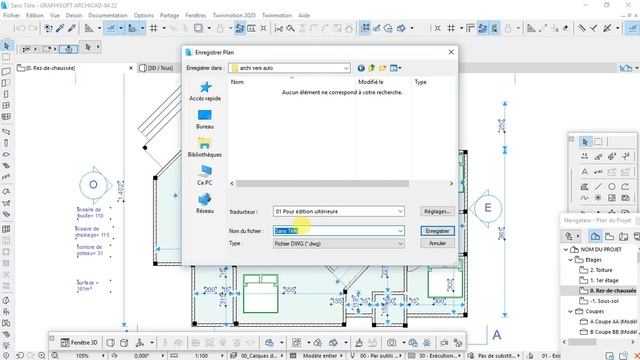Open Ce PC in the places bar

(205, 176)
